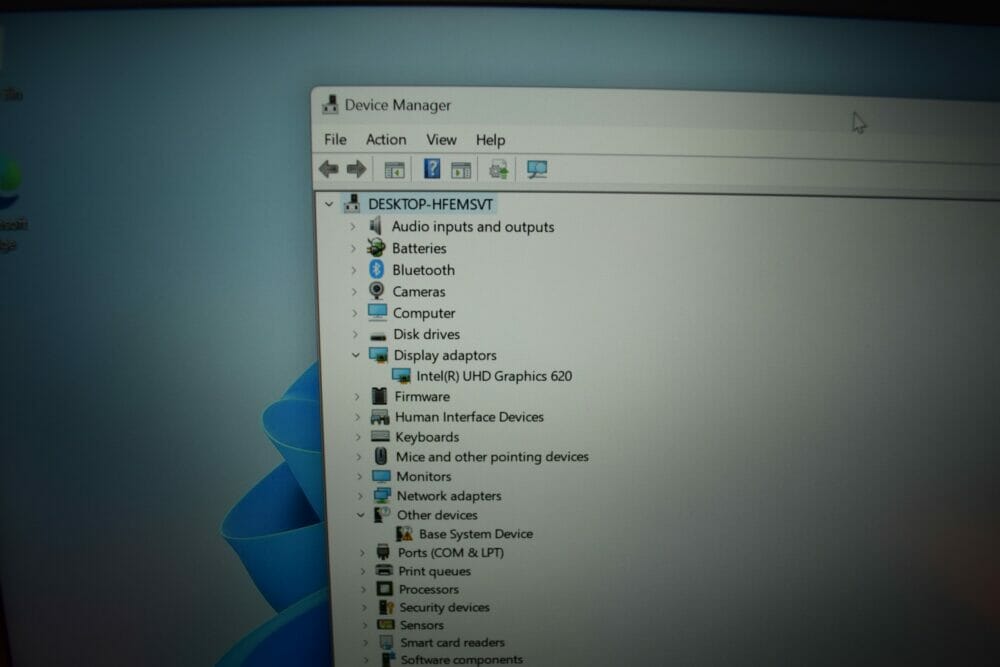
Task: Open the Help question mark toolbar icon
Action: point(432,169)
